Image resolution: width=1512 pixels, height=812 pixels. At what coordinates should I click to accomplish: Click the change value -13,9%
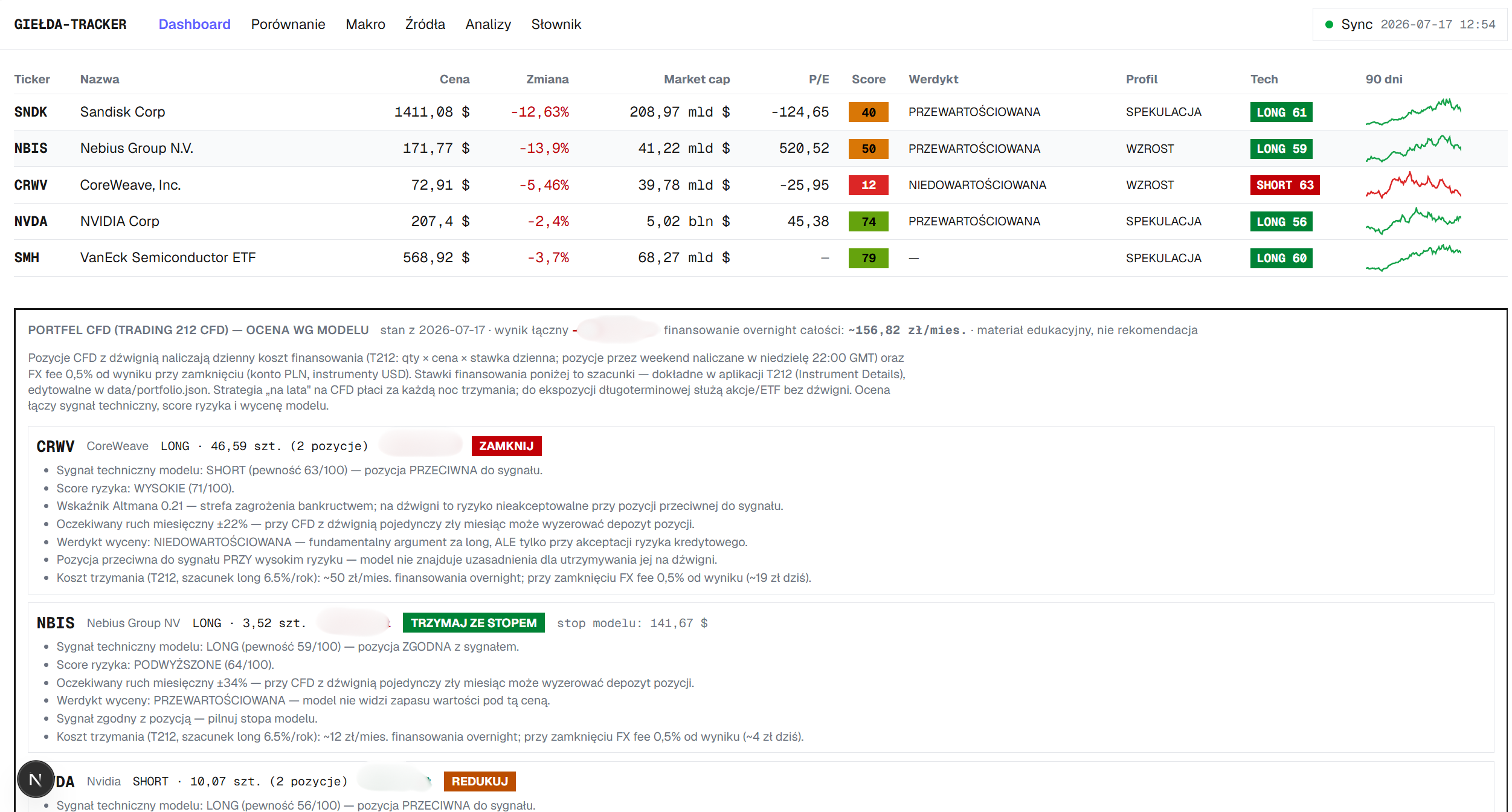(544, 148)
